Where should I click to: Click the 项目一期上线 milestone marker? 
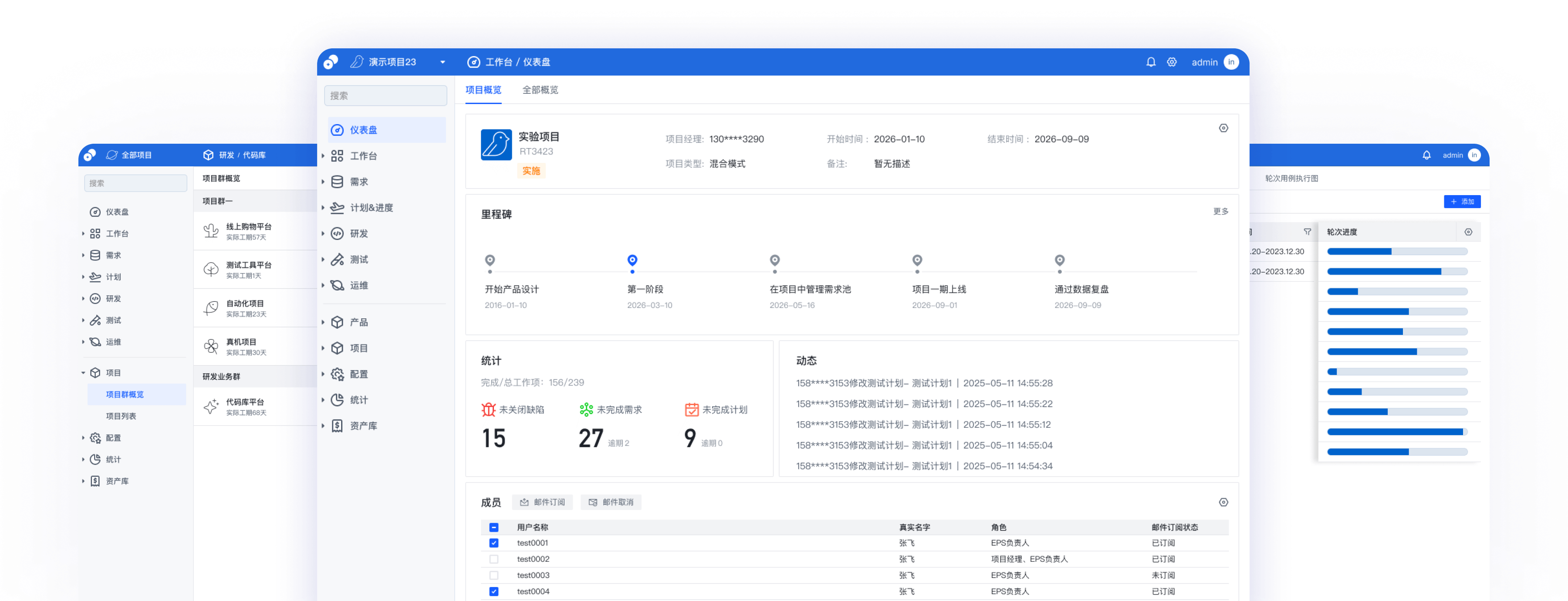click(x=917, y=261)
